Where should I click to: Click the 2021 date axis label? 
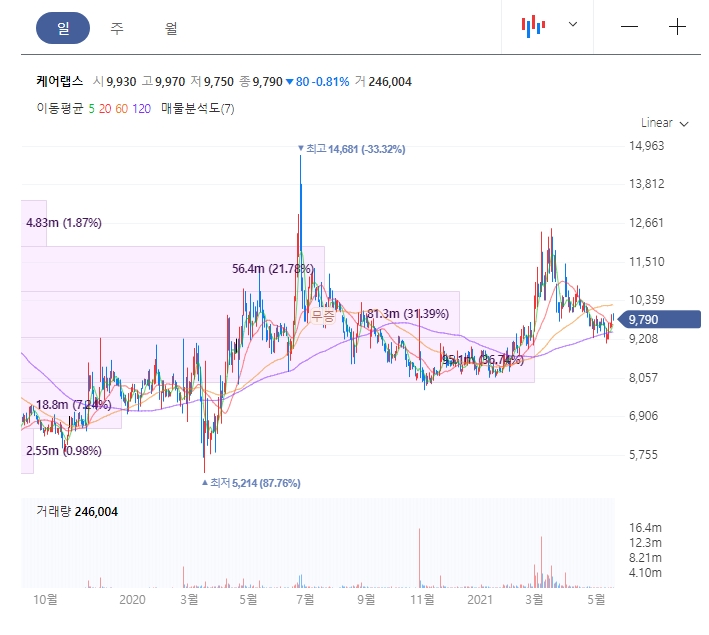click(480, 600)
